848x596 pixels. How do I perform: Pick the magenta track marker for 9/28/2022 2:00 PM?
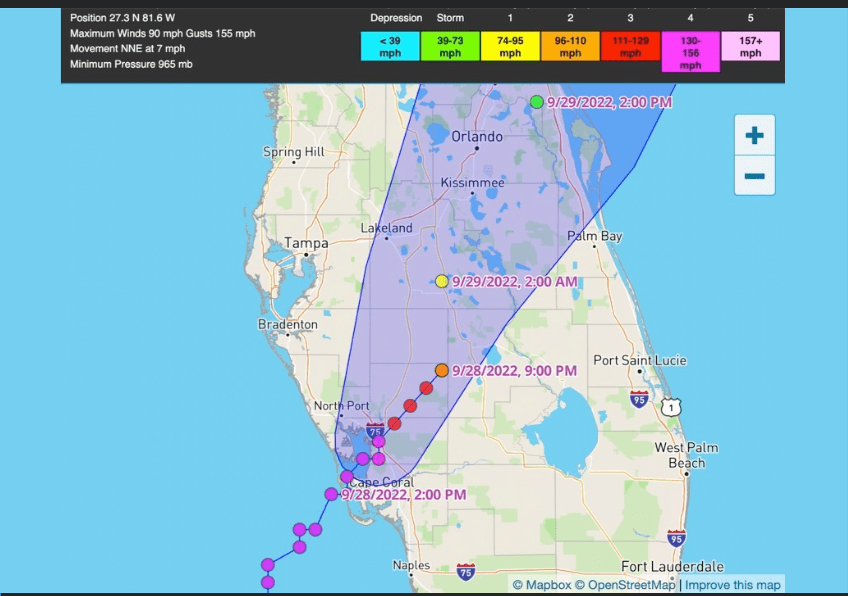(331, 494)
